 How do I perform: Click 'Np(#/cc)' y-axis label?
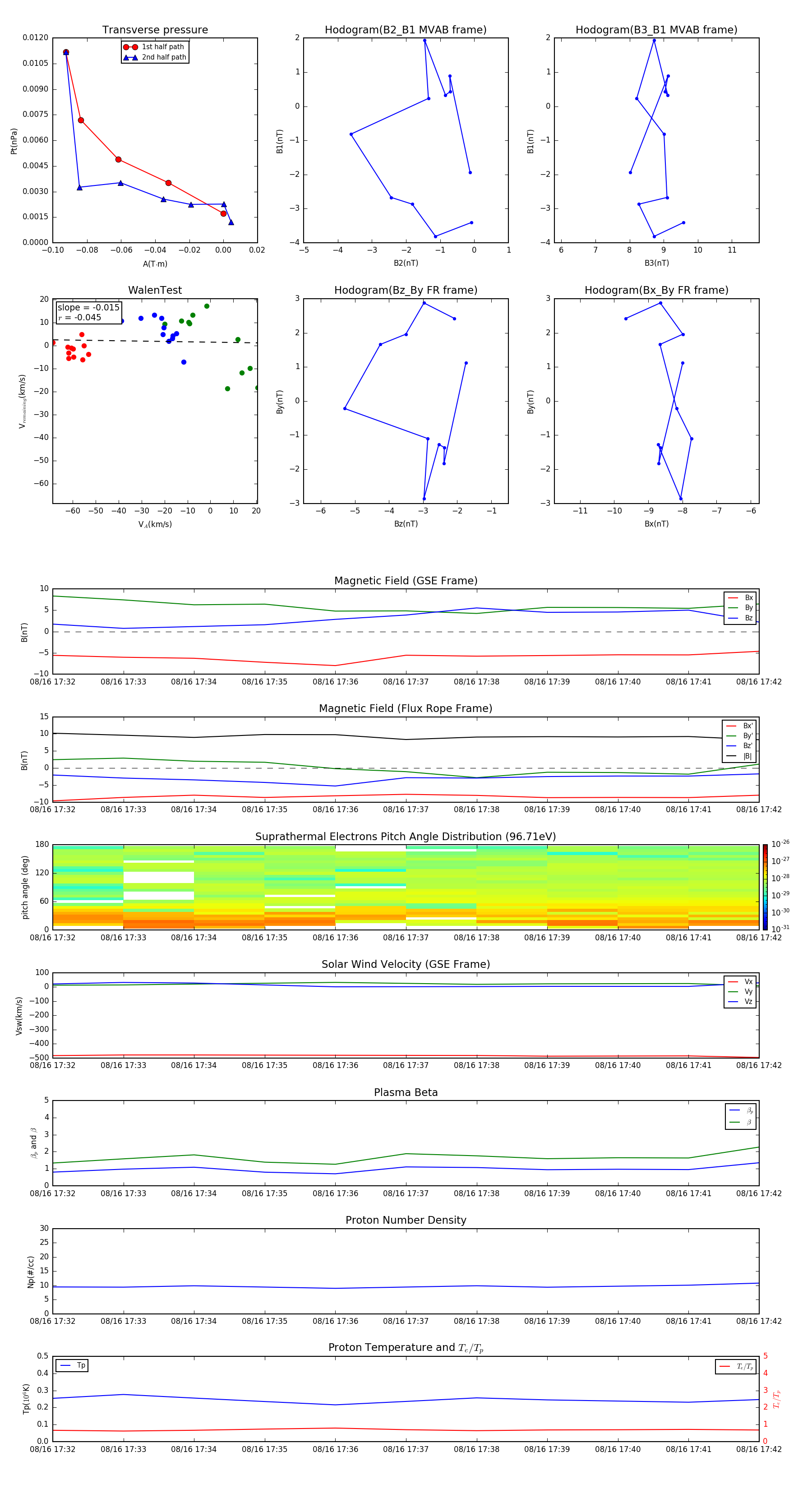(x=31, y=1272)
